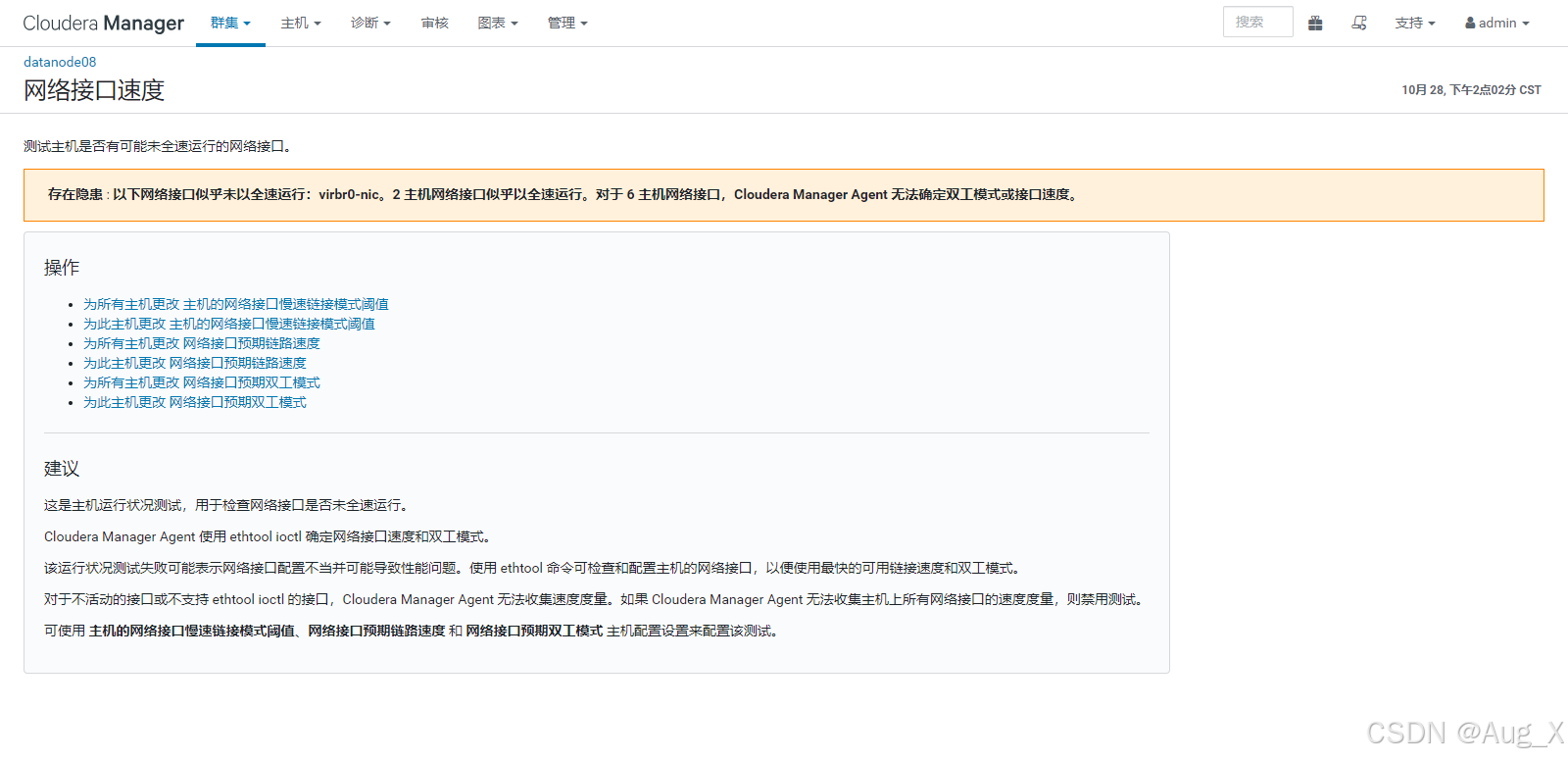This screenshot has height=760, width=1568.
Task: Click the 存在隐患 warning message text
Action: [x=564, y=194]
